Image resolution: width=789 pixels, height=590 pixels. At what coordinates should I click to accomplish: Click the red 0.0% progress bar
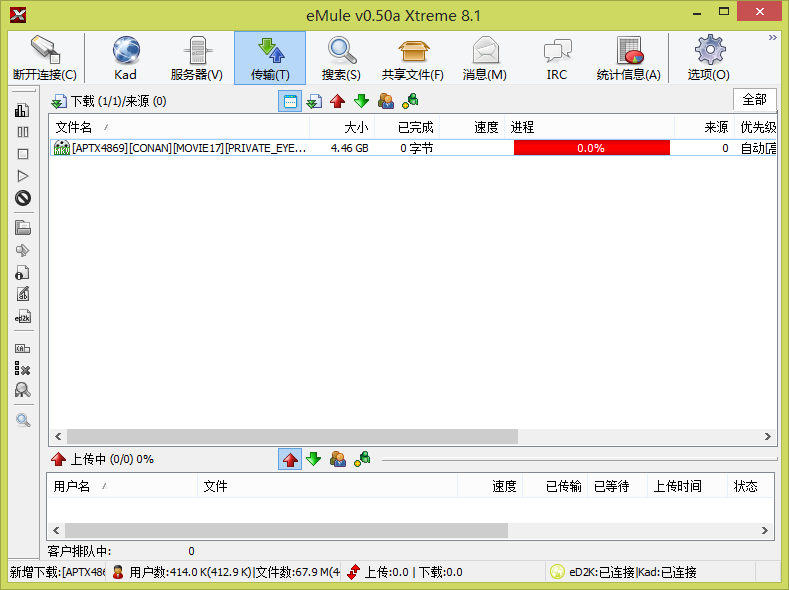pyautogui.click(x=591, y=148)
